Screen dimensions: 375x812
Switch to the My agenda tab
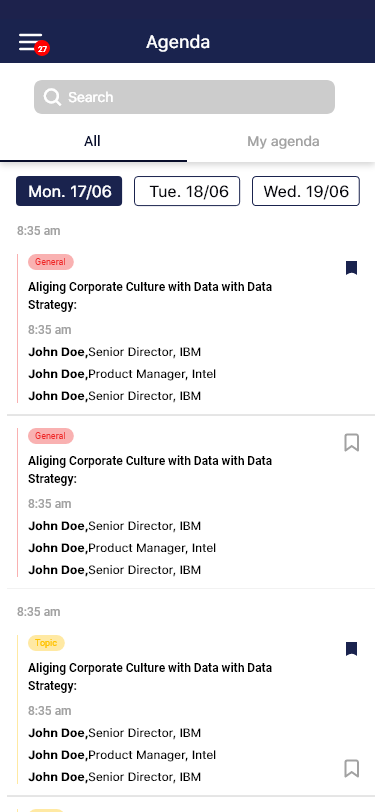[283, 141]
